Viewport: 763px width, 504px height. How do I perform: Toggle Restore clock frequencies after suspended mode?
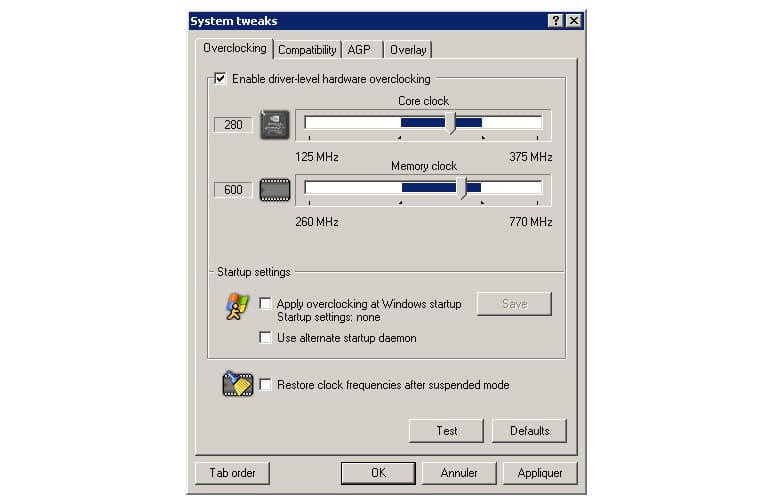[x=266, y=384]
